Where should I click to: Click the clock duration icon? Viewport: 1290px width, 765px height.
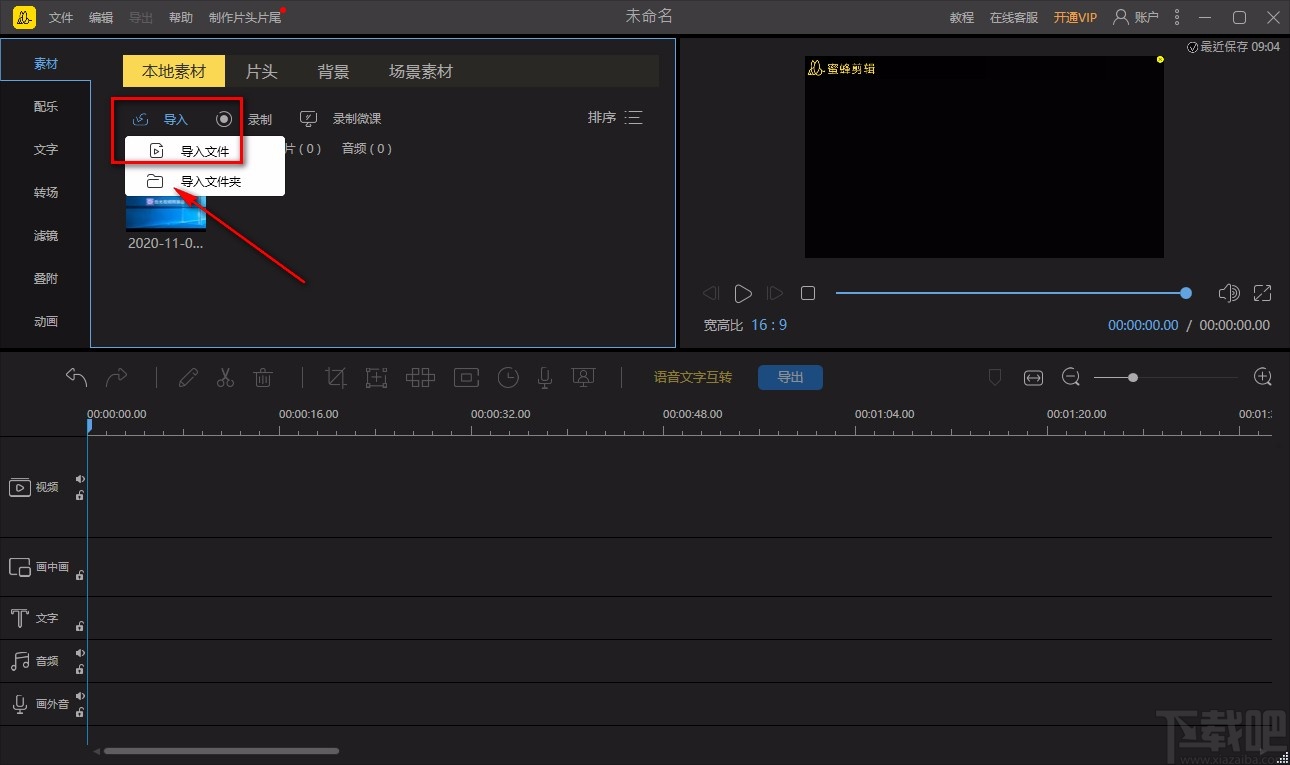pos(509,377)
